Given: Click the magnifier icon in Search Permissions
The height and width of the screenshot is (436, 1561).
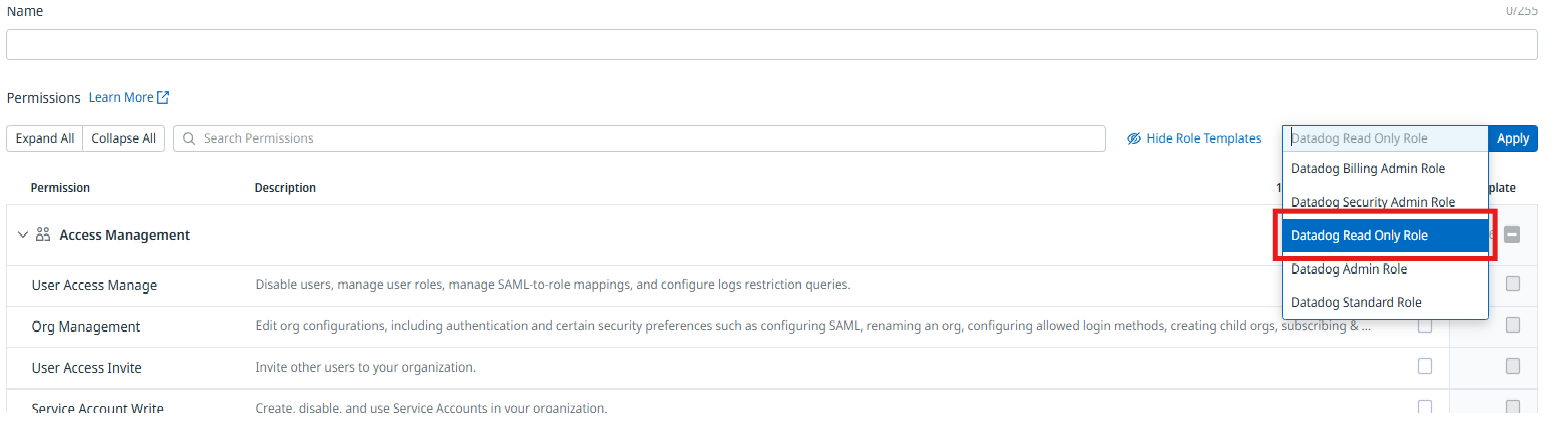Looking at the screenshot, I should [x=189, y=139].
